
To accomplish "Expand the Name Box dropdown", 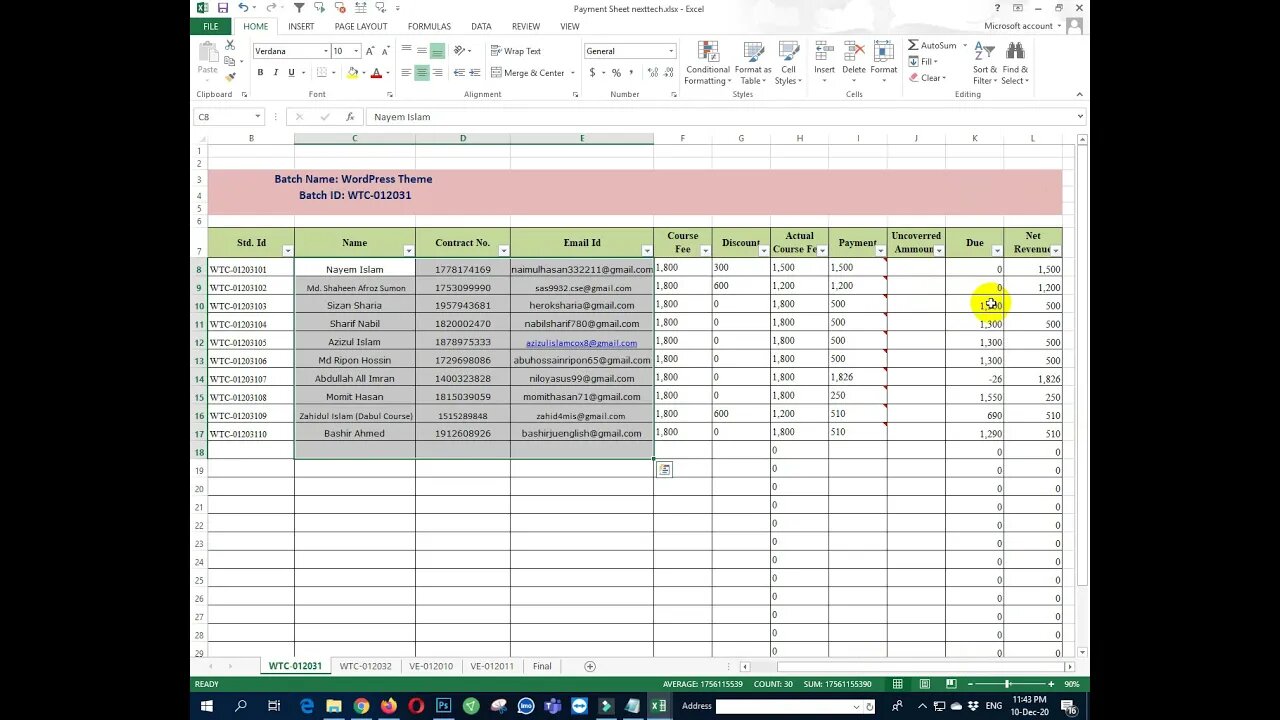I will coord(257,117).
